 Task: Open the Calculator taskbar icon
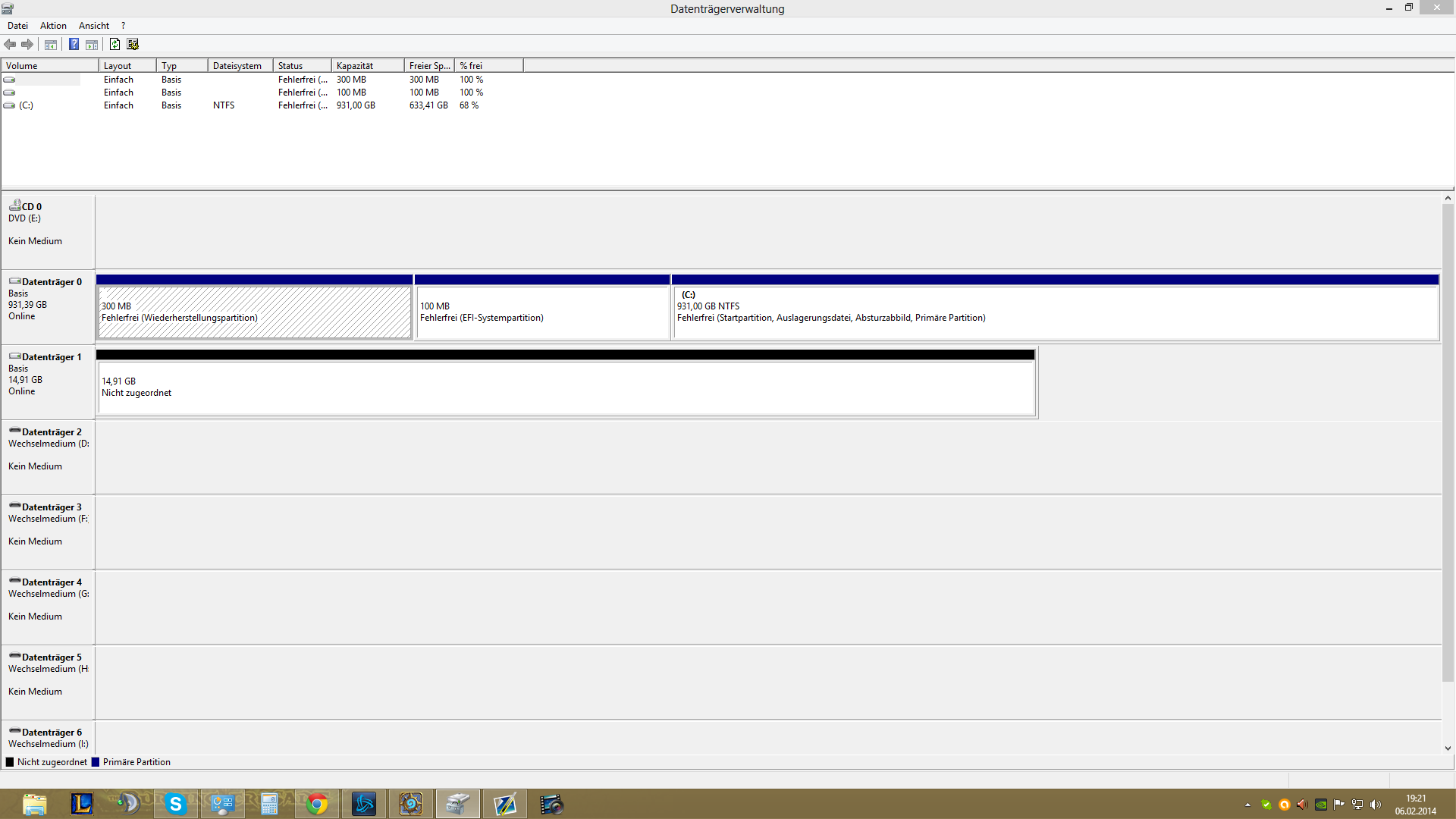pos(269,804)
